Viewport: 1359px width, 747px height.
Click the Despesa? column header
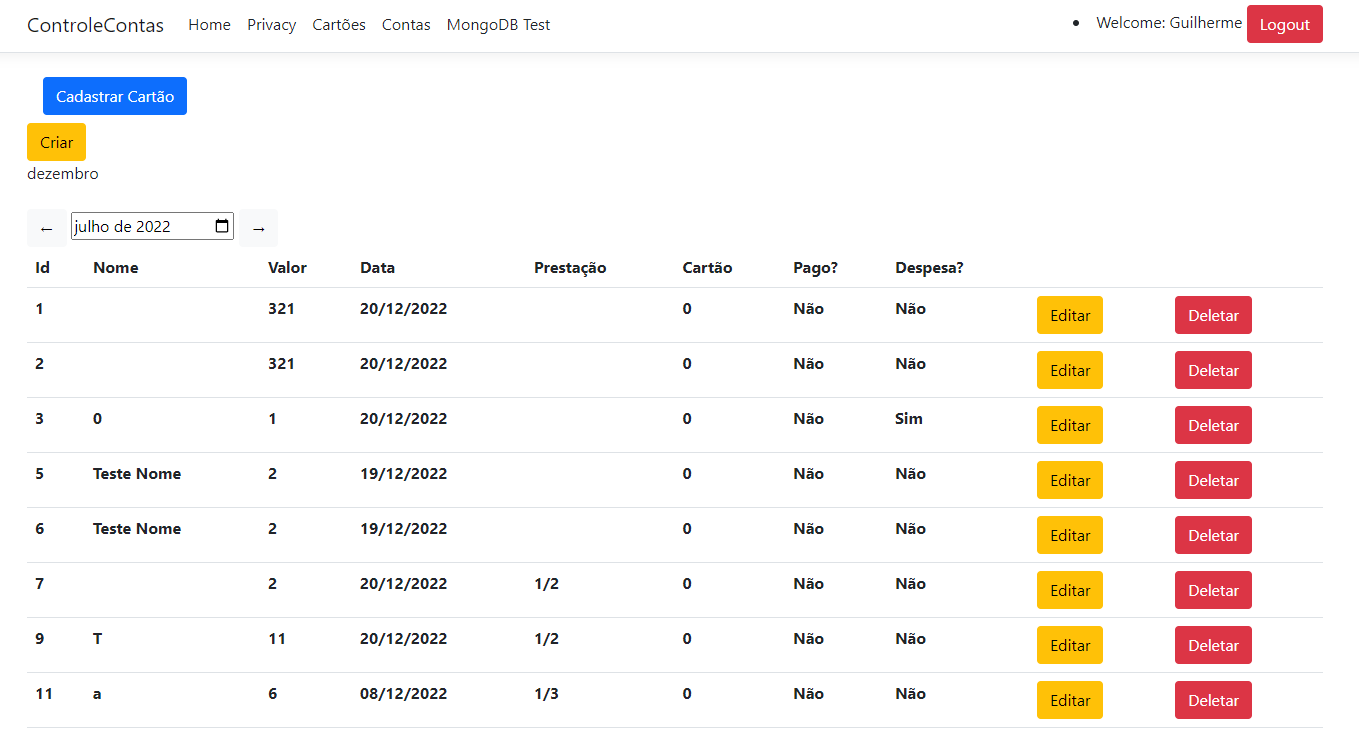coord(929,268)
